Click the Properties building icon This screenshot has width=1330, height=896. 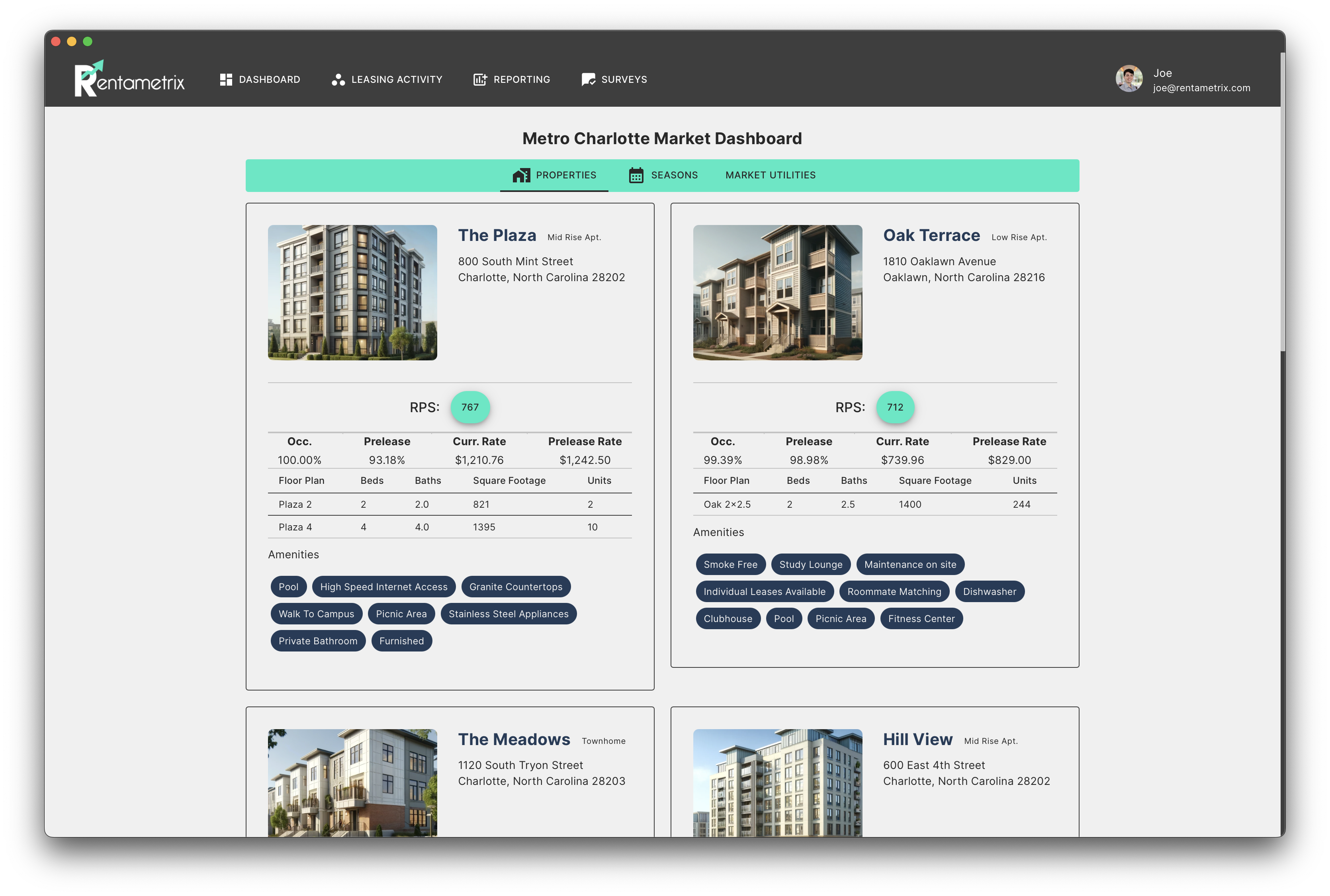521,175
